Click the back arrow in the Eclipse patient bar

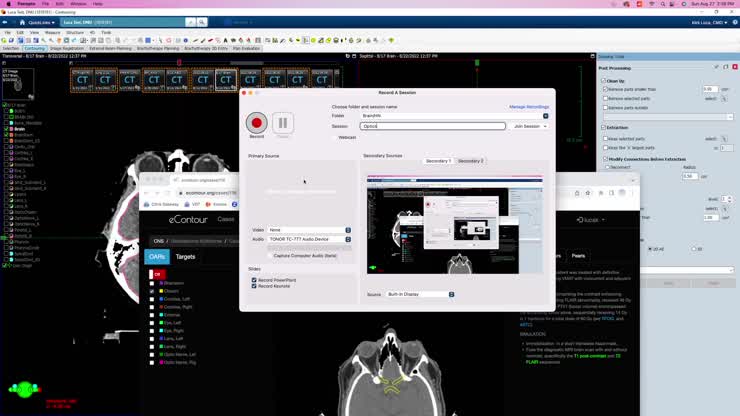pos(5,22)
